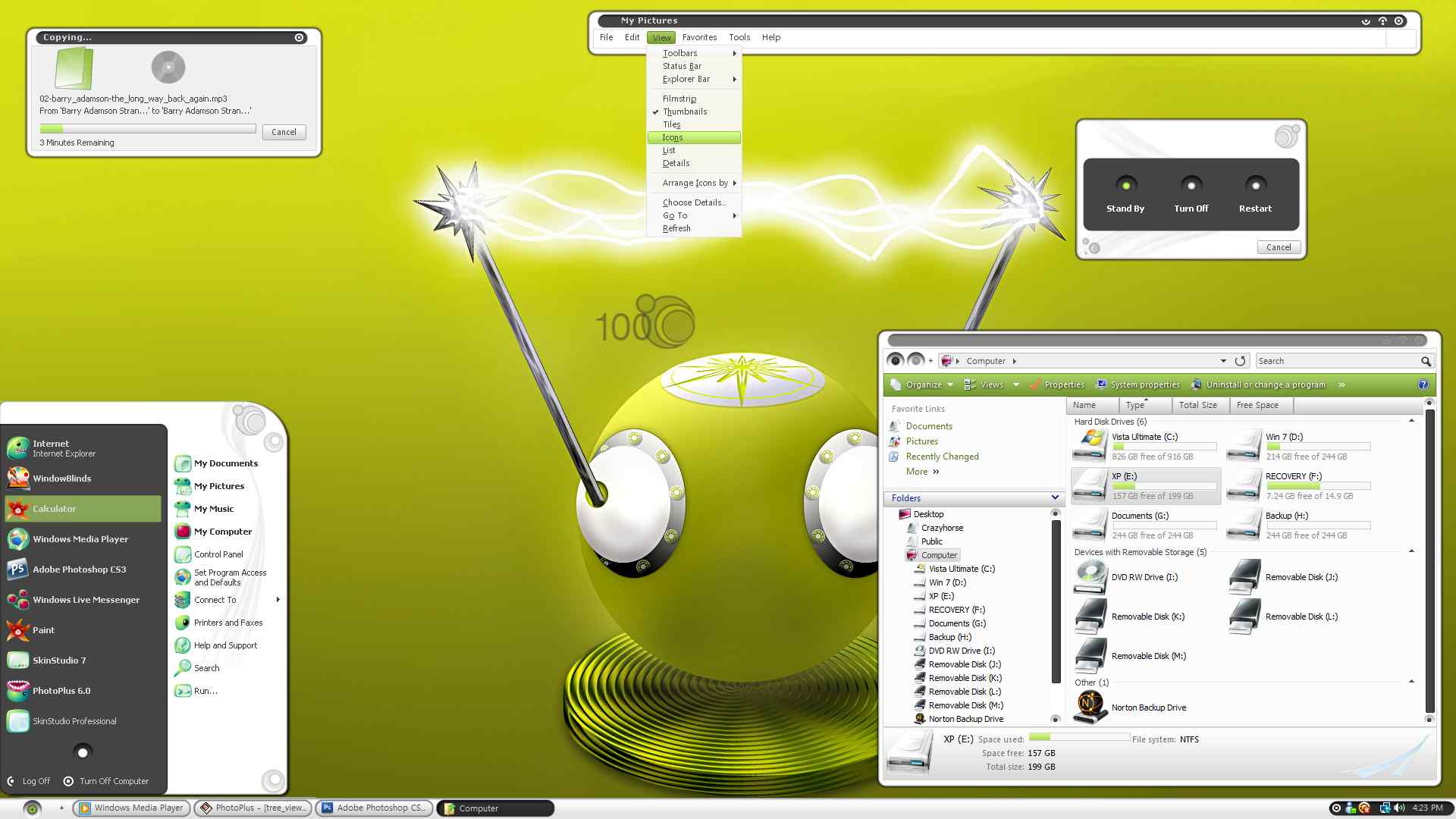Screen dimensions: 1456x819
Task: Select Filmstrip view in View menu
Action: 694,99
